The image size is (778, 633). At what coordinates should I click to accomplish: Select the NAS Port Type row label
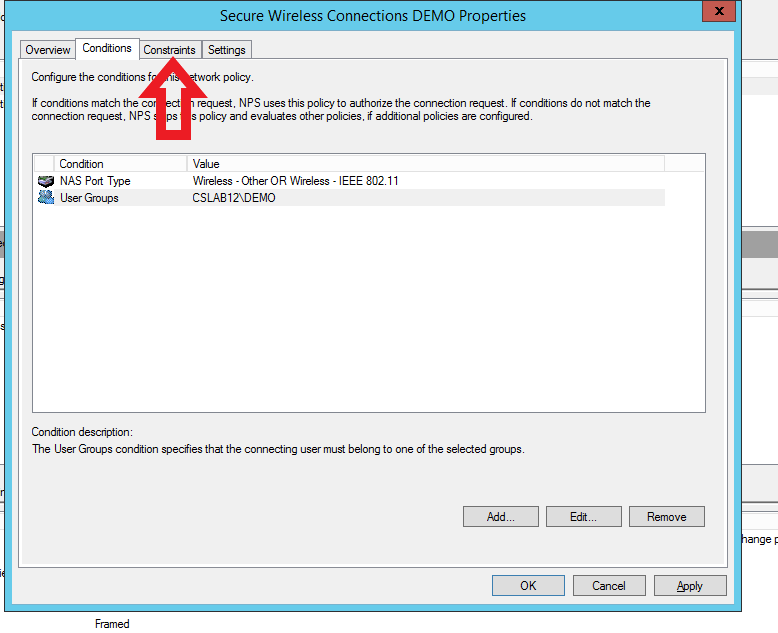95,181
